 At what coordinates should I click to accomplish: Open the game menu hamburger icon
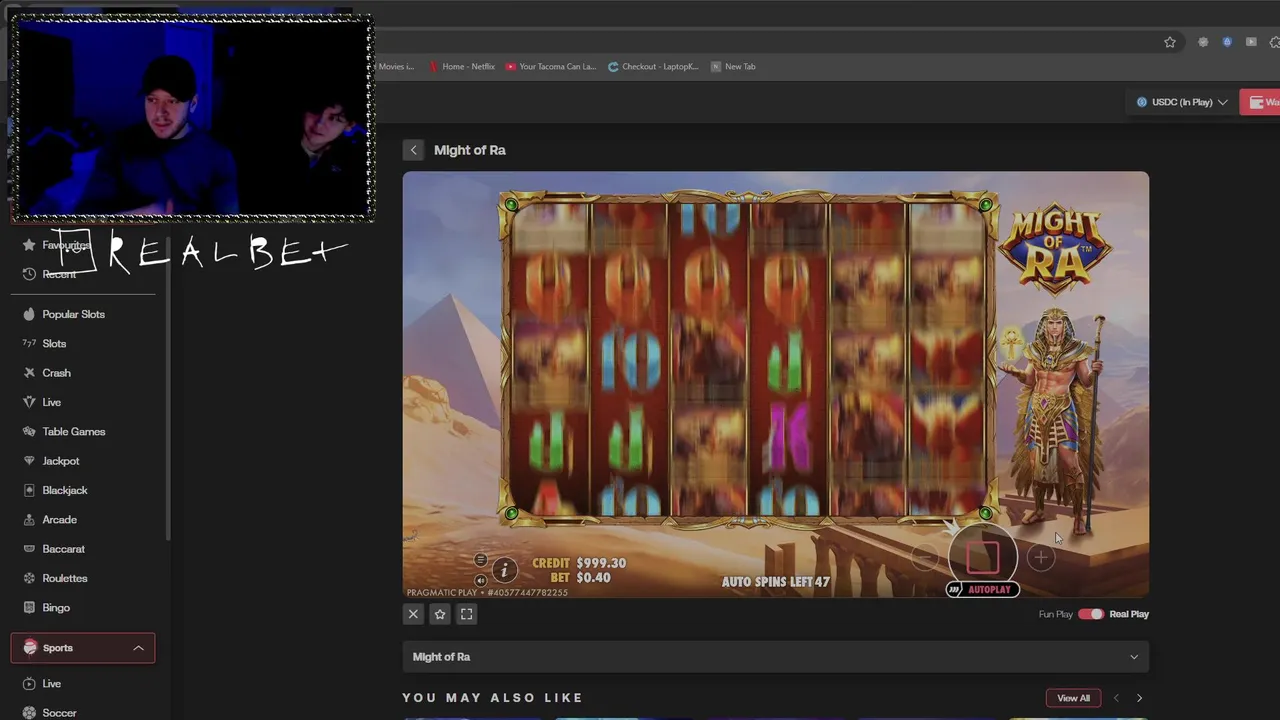click(481, 560)
